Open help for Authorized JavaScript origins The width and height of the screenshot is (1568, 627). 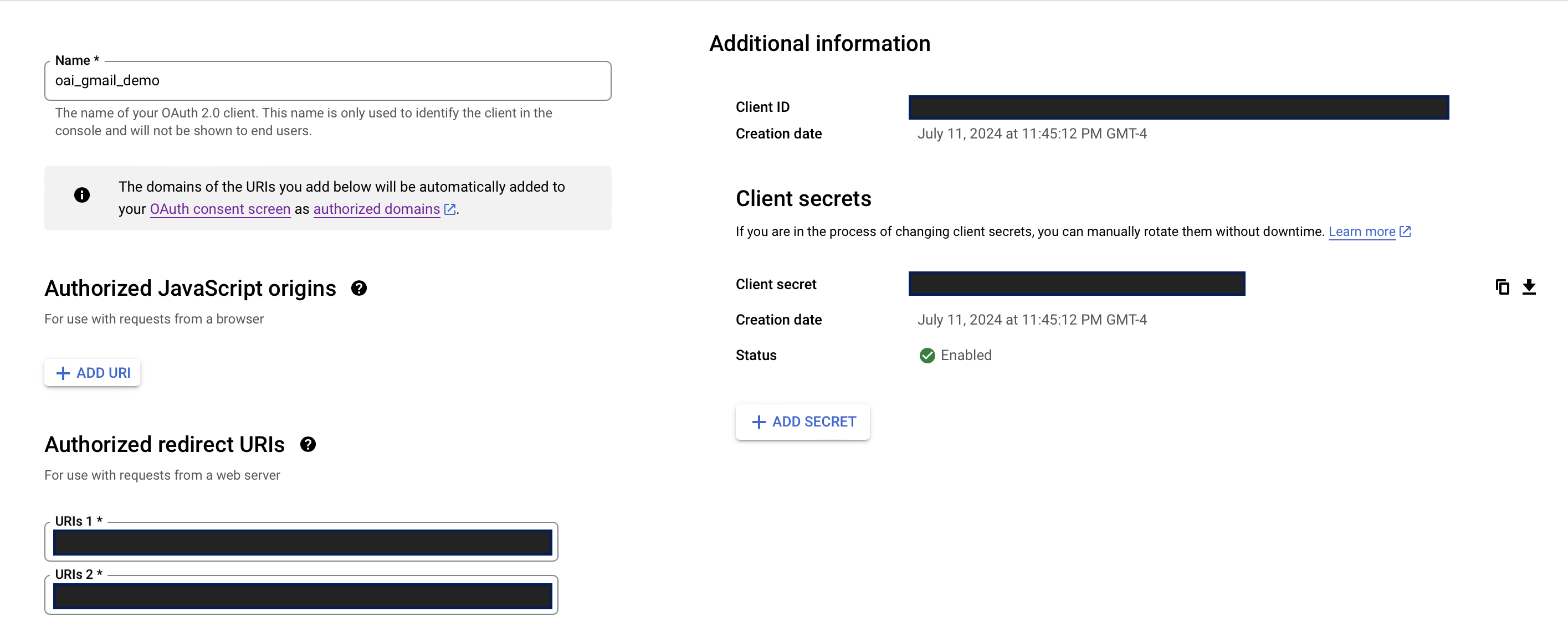[359, 288]
